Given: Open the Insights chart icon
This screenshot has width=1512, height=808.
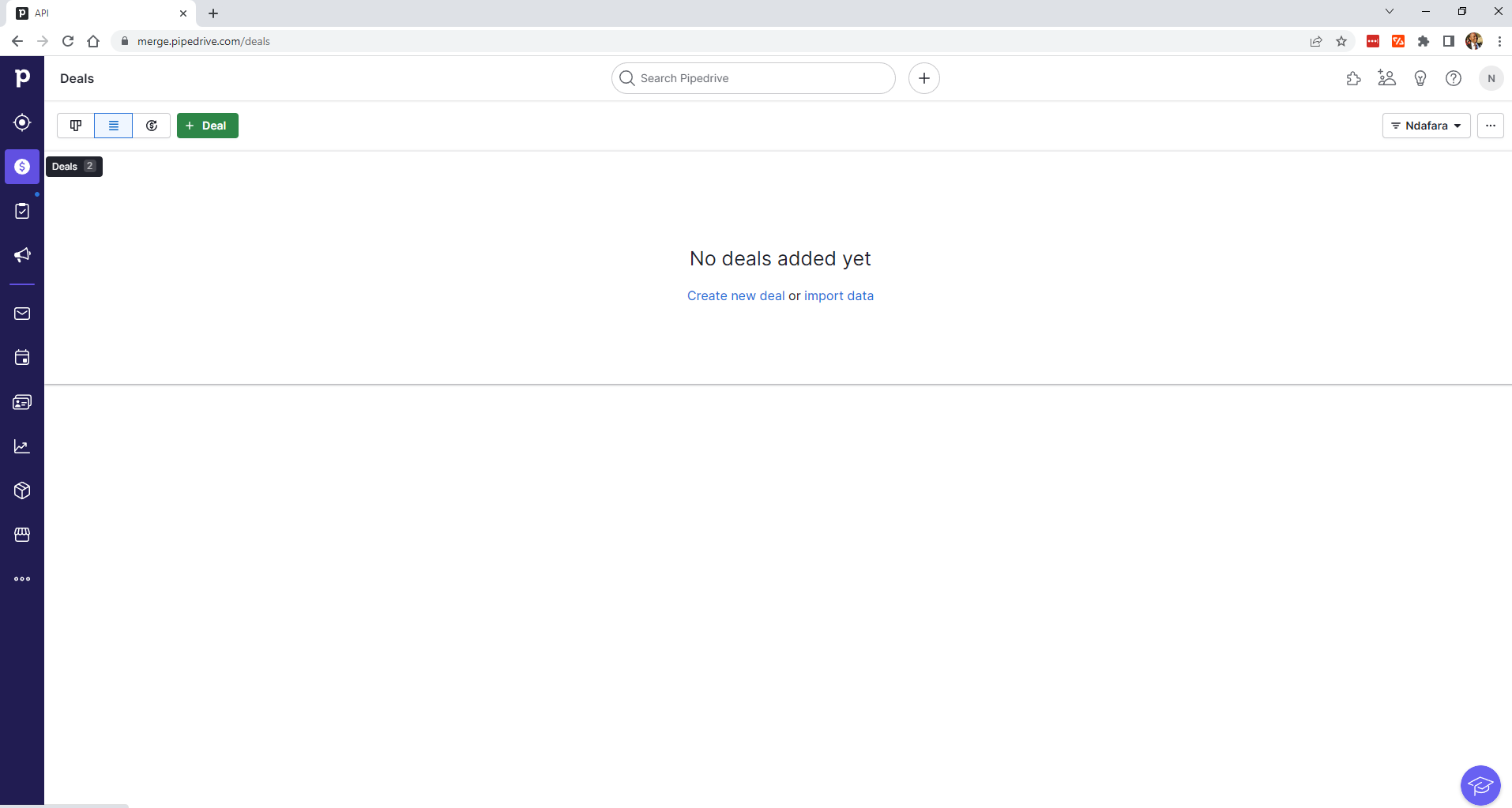Looking at the screenshot, I should [21, 446].
